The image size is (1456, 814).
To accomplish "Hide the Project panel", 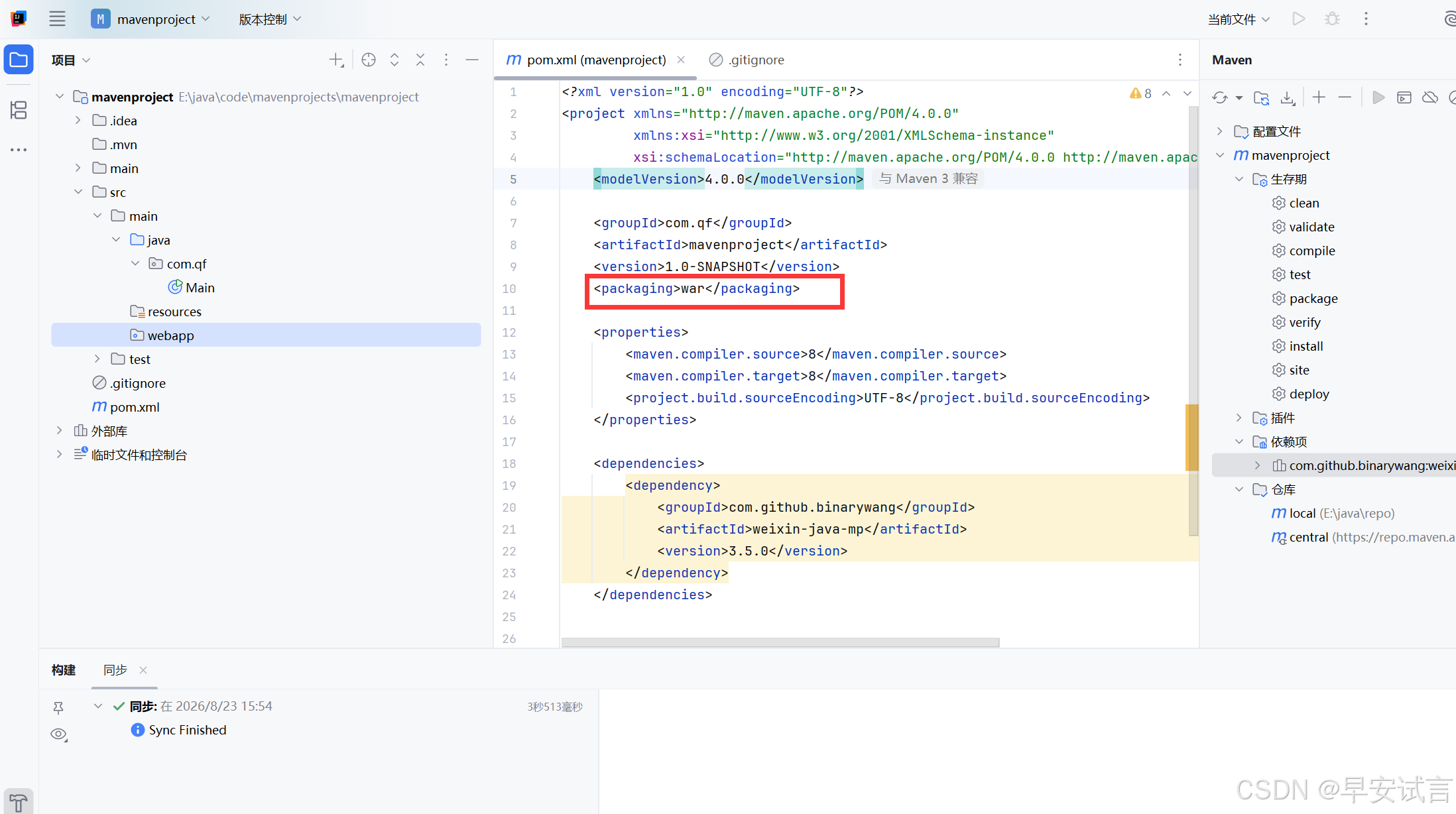I will [x=472, y=60].
